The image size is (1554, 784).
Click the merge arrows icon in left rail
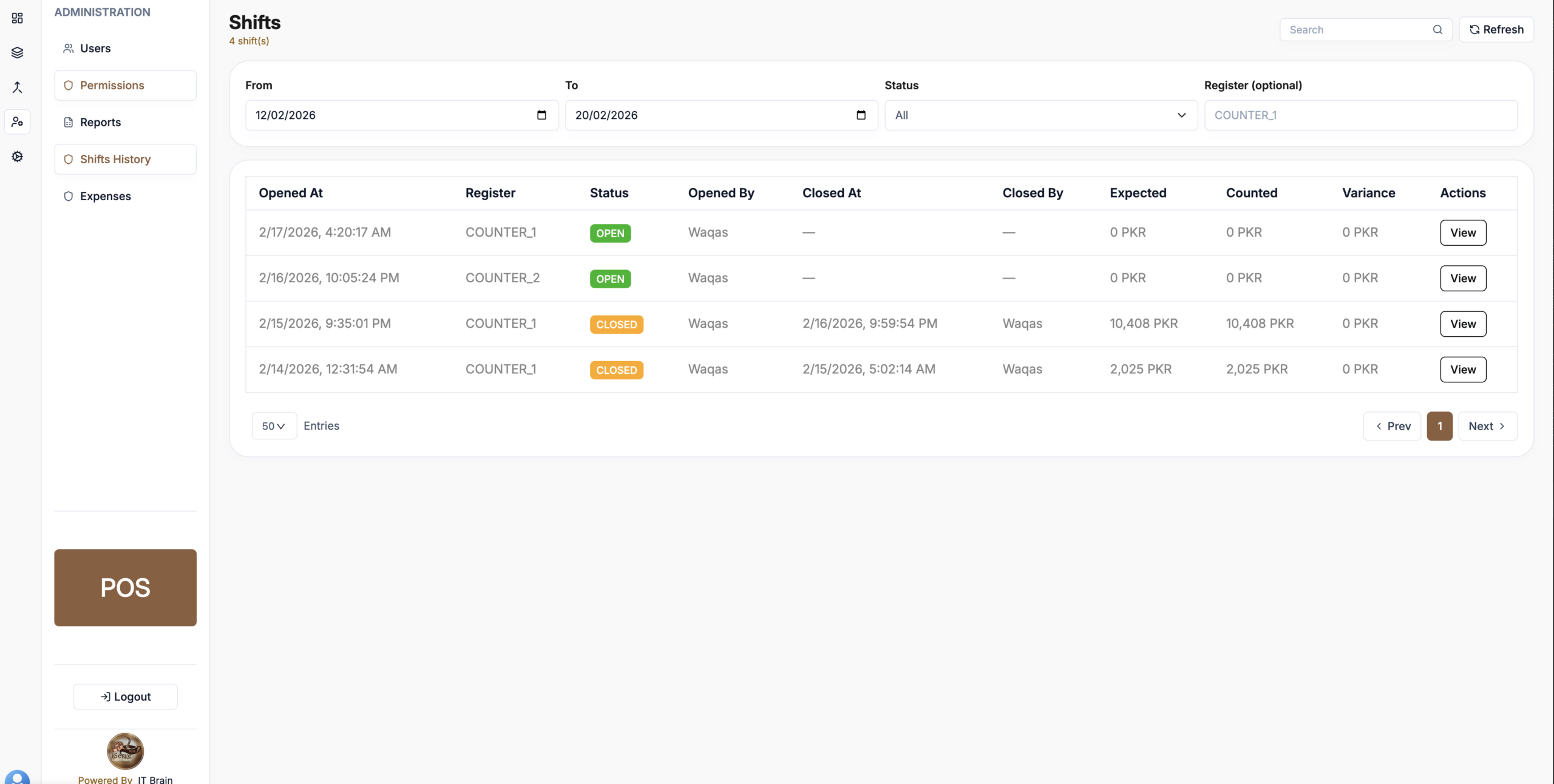[17, 87]
